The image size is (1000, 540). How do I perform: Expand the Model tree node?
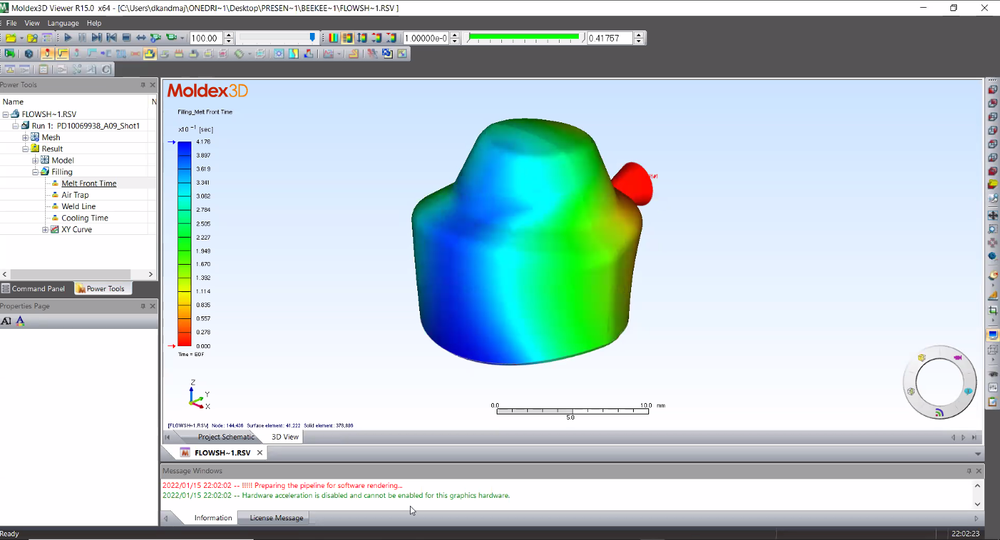point(35,160)
